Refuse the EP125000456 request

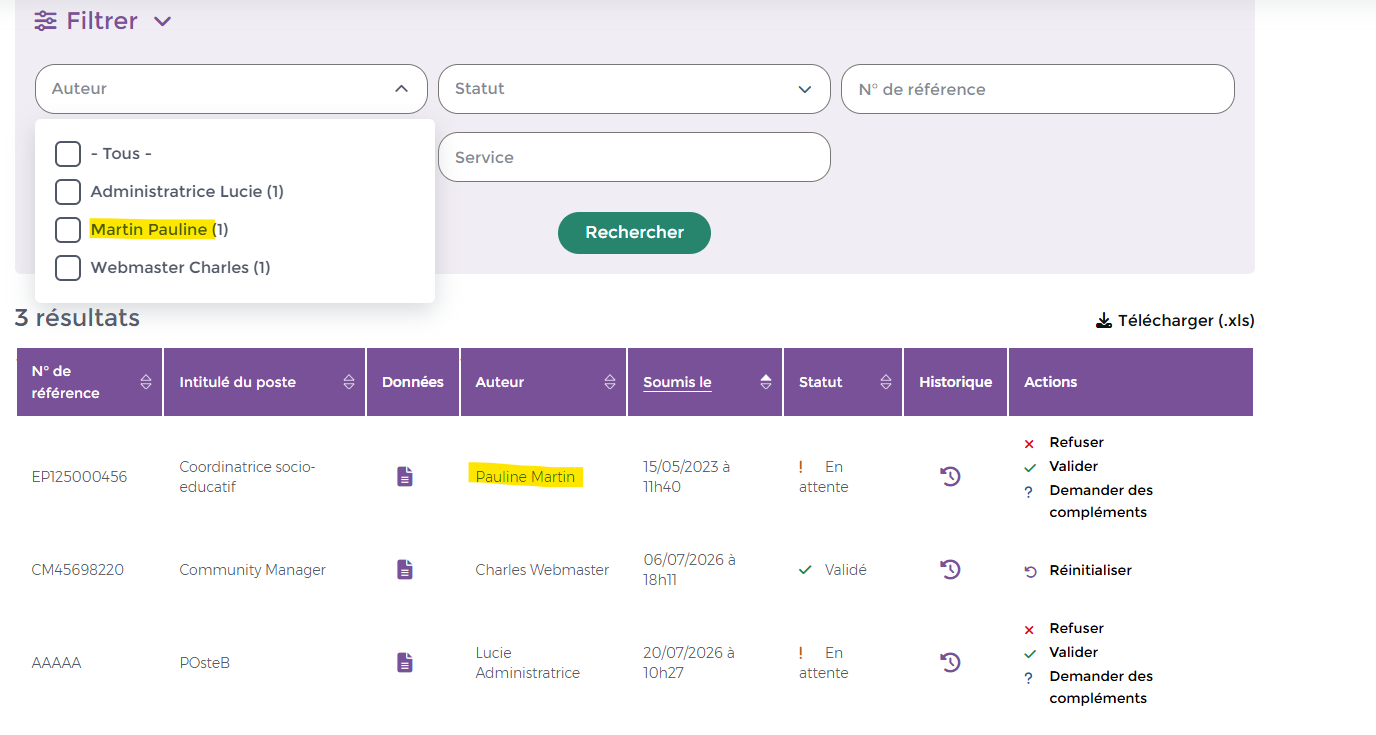(x=1076, y=442)
